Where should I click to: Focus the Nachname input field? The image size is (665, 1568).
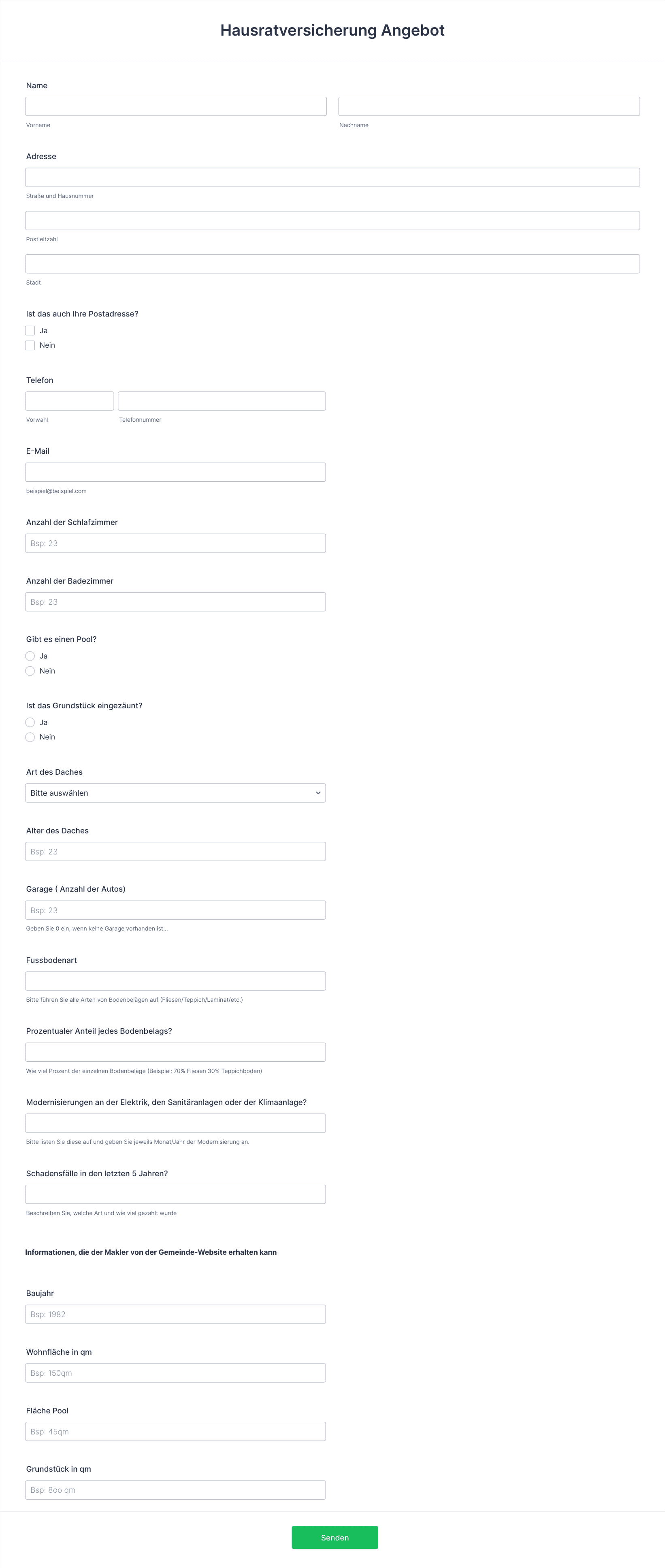point(489,106)
